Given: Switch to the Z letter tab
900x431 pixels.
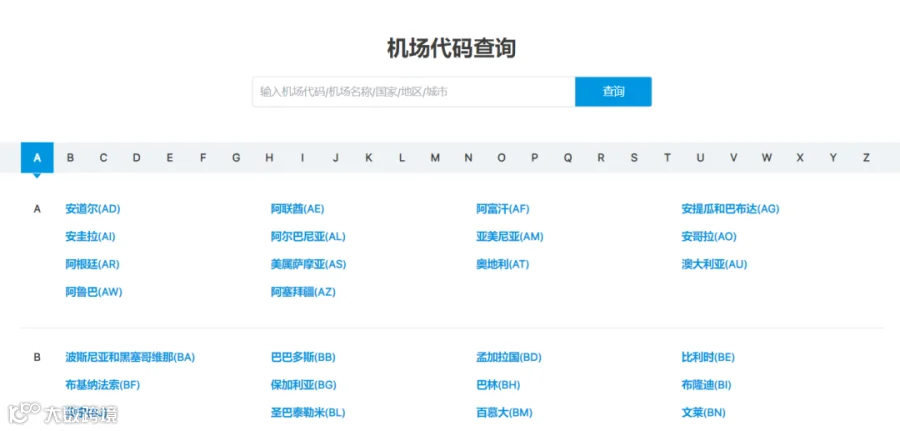Looking at the screenshot, I should point(866,158).
